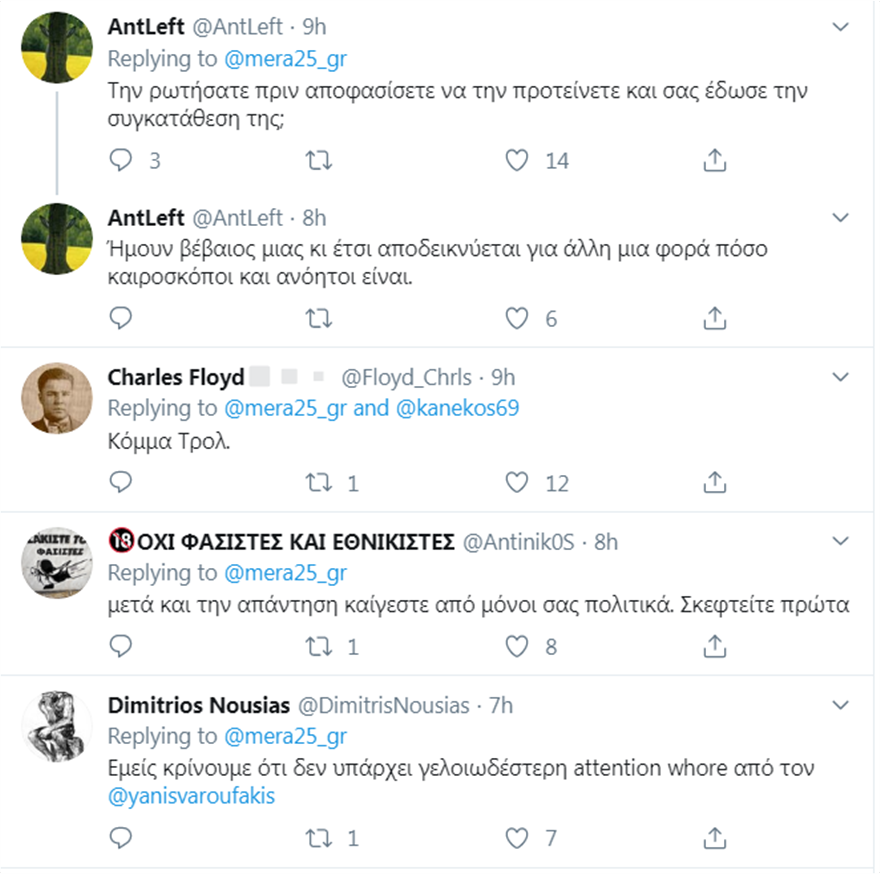Viewport: 880px width, 874px height.
Task: Open Charles Floyd's profile picture
Action: click(x=57, y=398)
